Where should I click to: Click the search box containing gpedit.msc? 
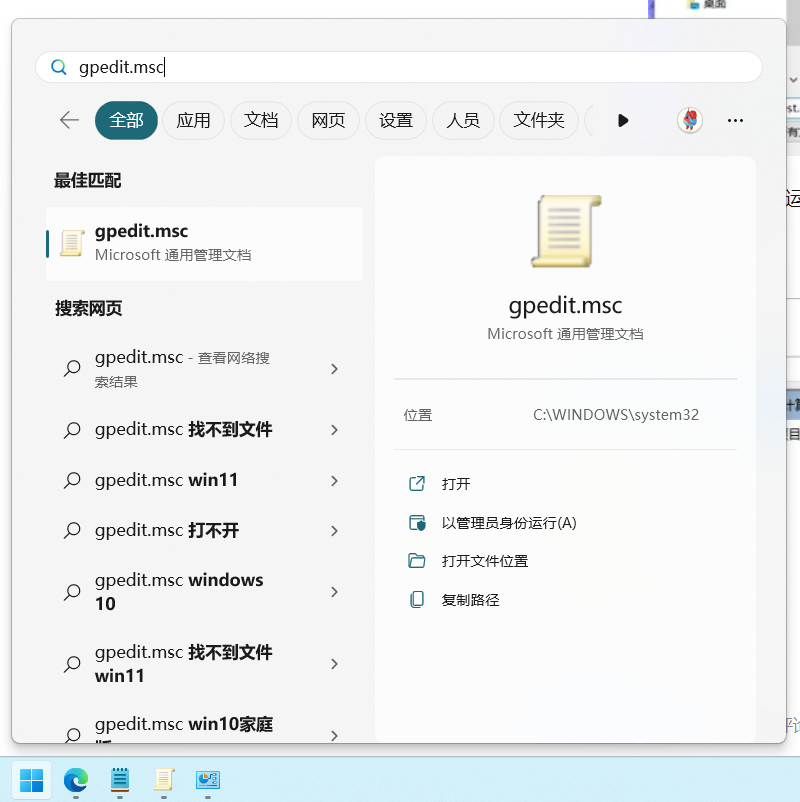coord(399,67)
